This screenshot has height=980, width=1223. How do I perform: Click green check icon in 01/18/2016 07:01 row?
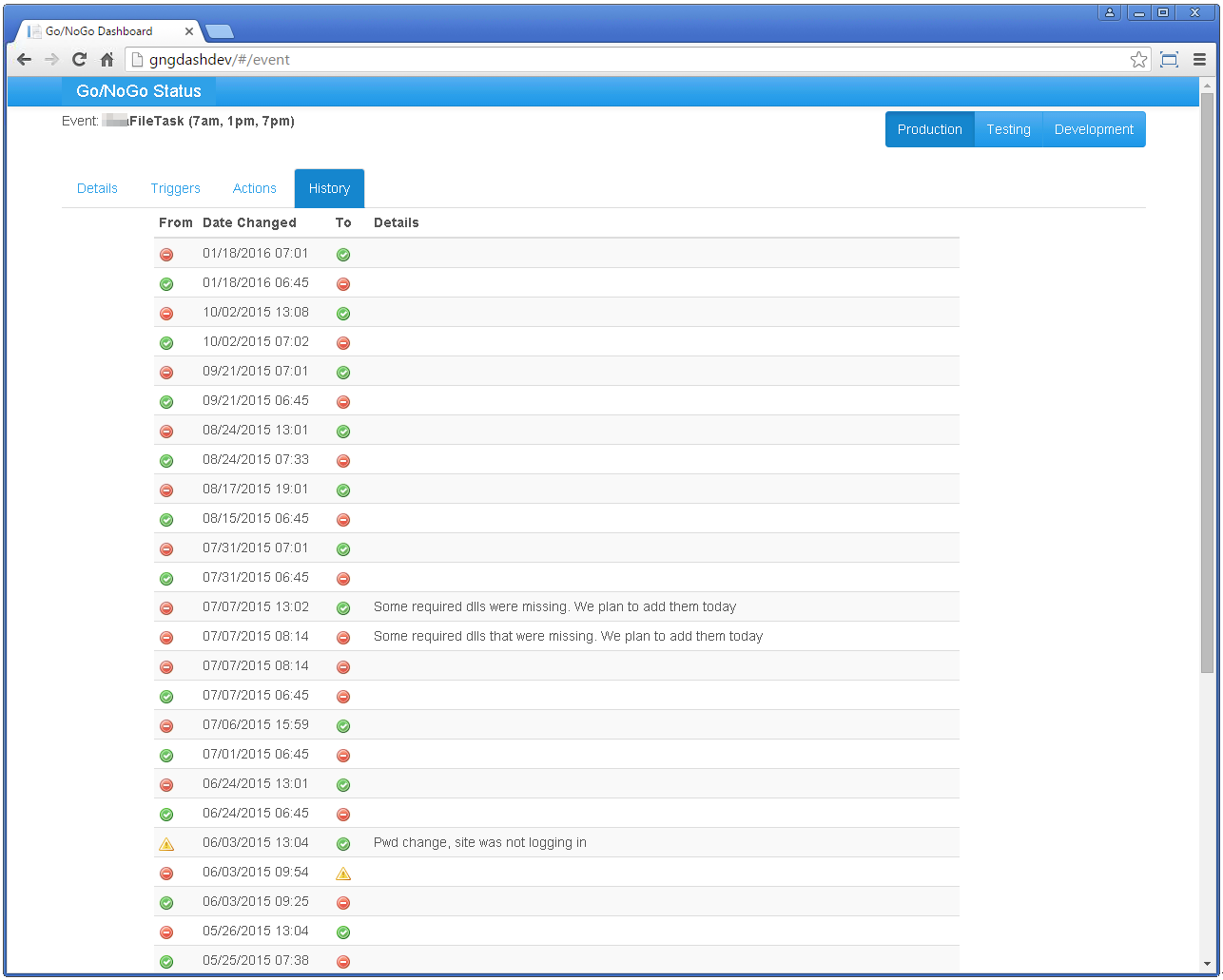[x=343, y=255]
